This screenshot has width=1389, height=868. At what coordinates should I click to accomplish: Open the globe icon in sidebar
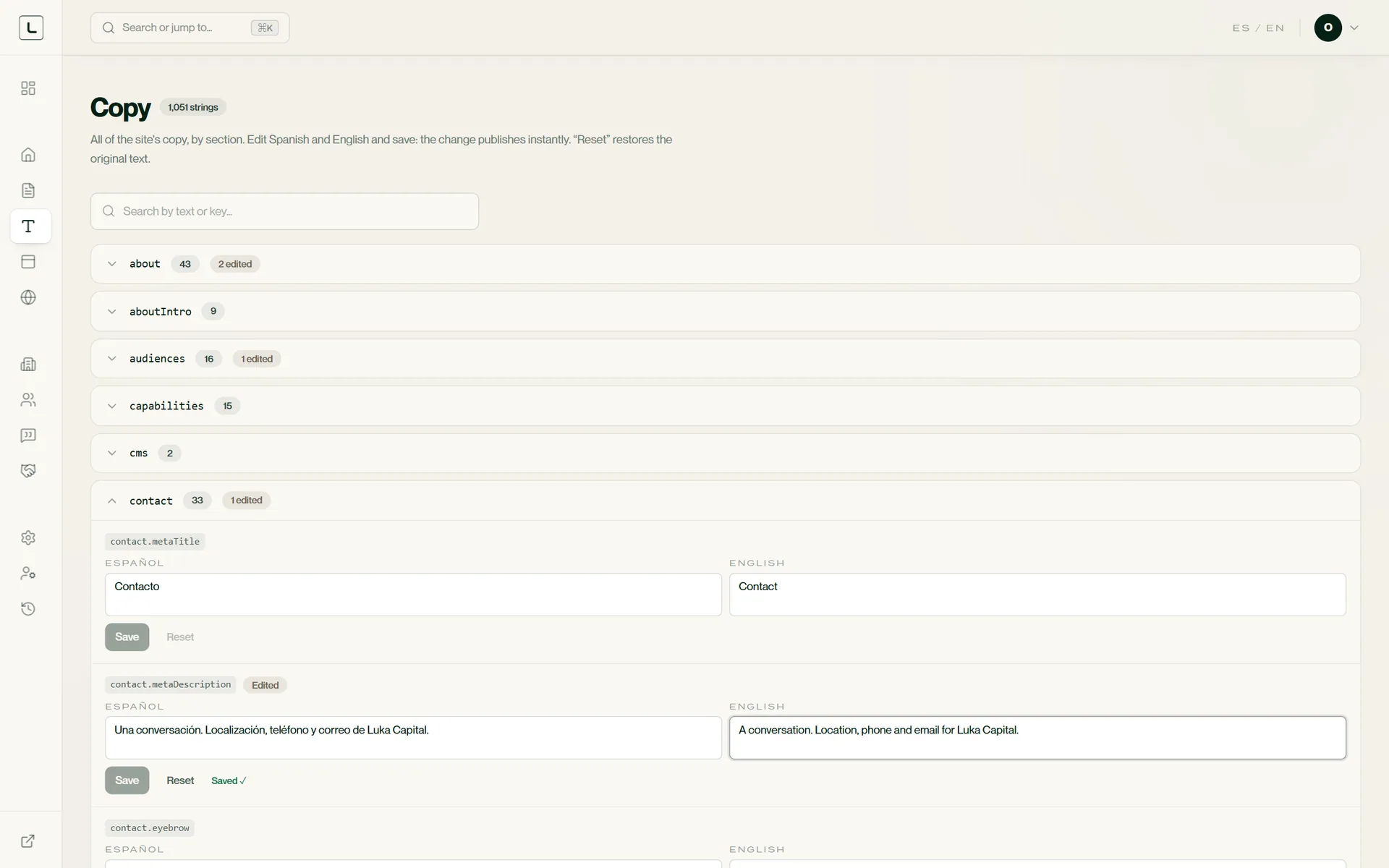pos(28,297)
